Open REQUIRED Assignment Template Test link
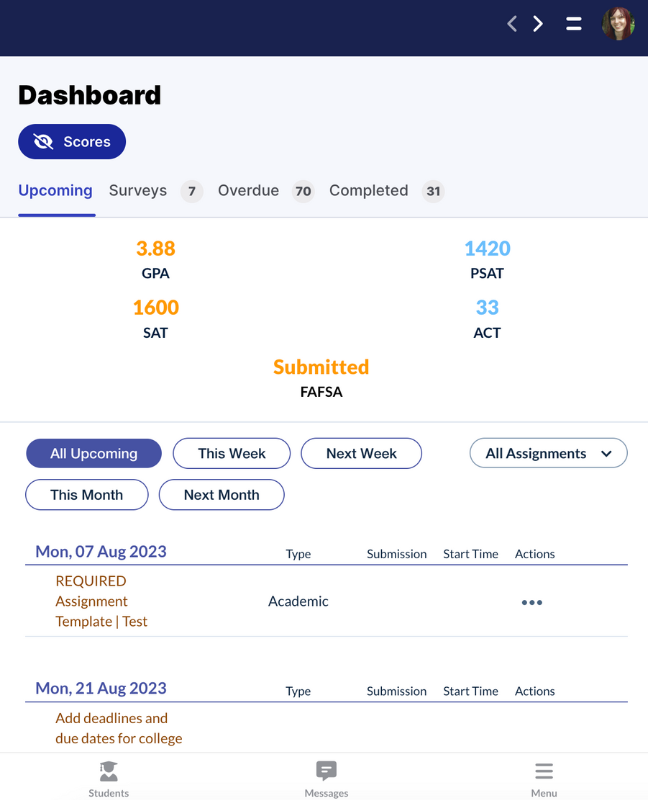This screenshot has width=648, height=800. pyautogui.click(x=101, y=601)
